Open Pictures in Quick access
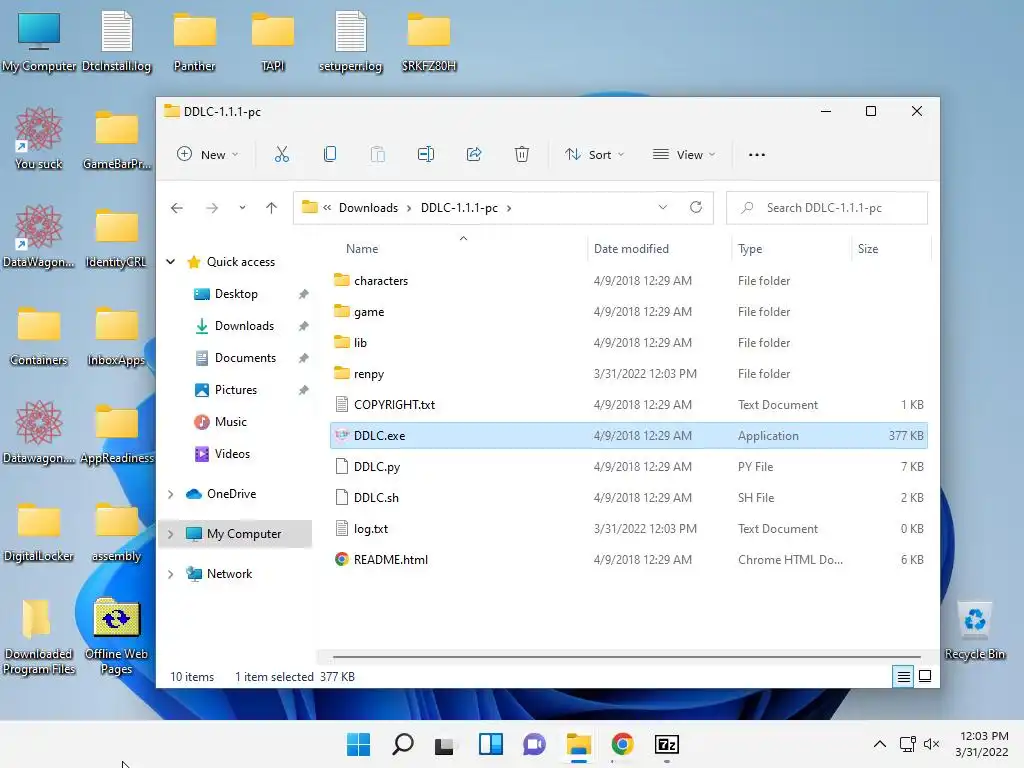This screenshot has height=768, width=1024. point(236,390)
